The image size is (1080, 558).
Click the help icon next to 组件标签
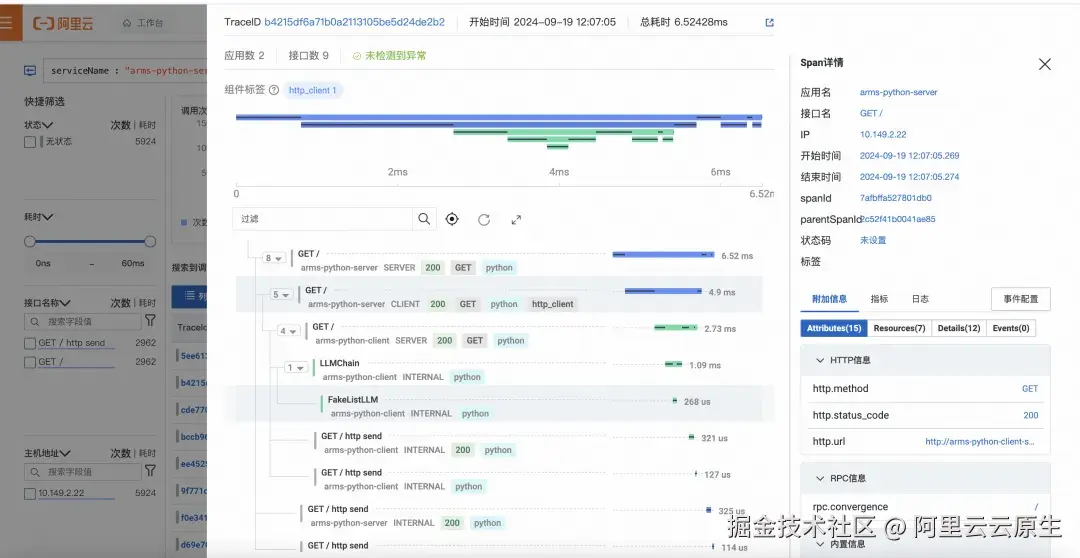pos(273,90)
